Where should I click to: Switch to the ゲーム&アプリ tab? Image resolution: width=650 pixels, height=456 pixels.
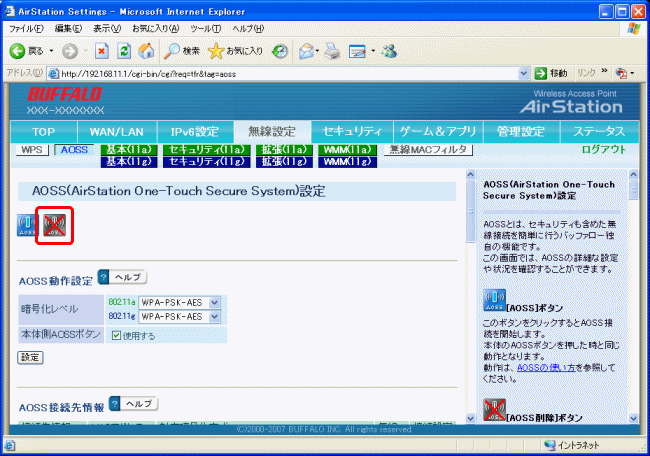(438, 132)
